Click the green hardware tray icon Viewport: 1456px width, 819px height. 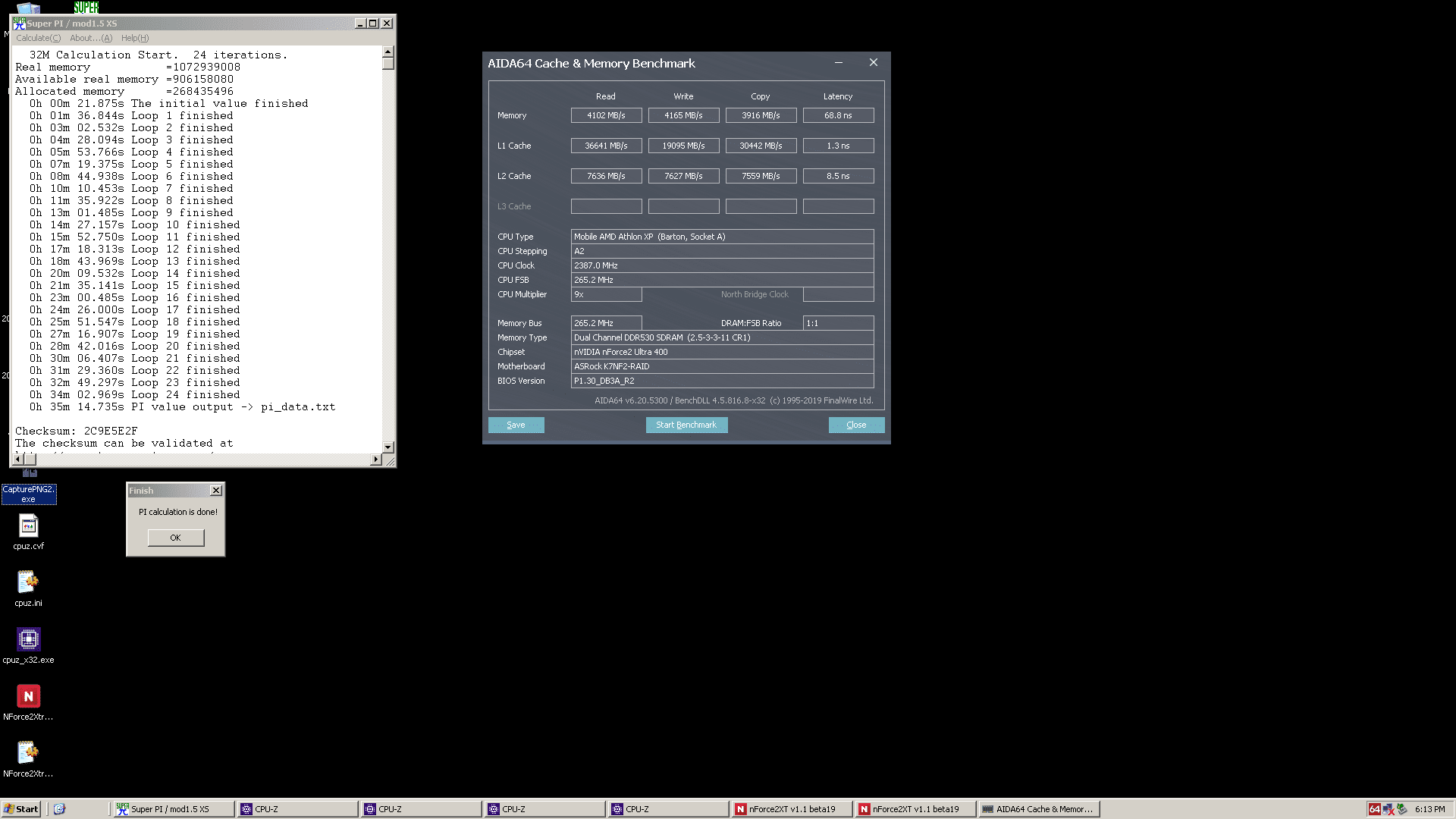(1402, 809)
